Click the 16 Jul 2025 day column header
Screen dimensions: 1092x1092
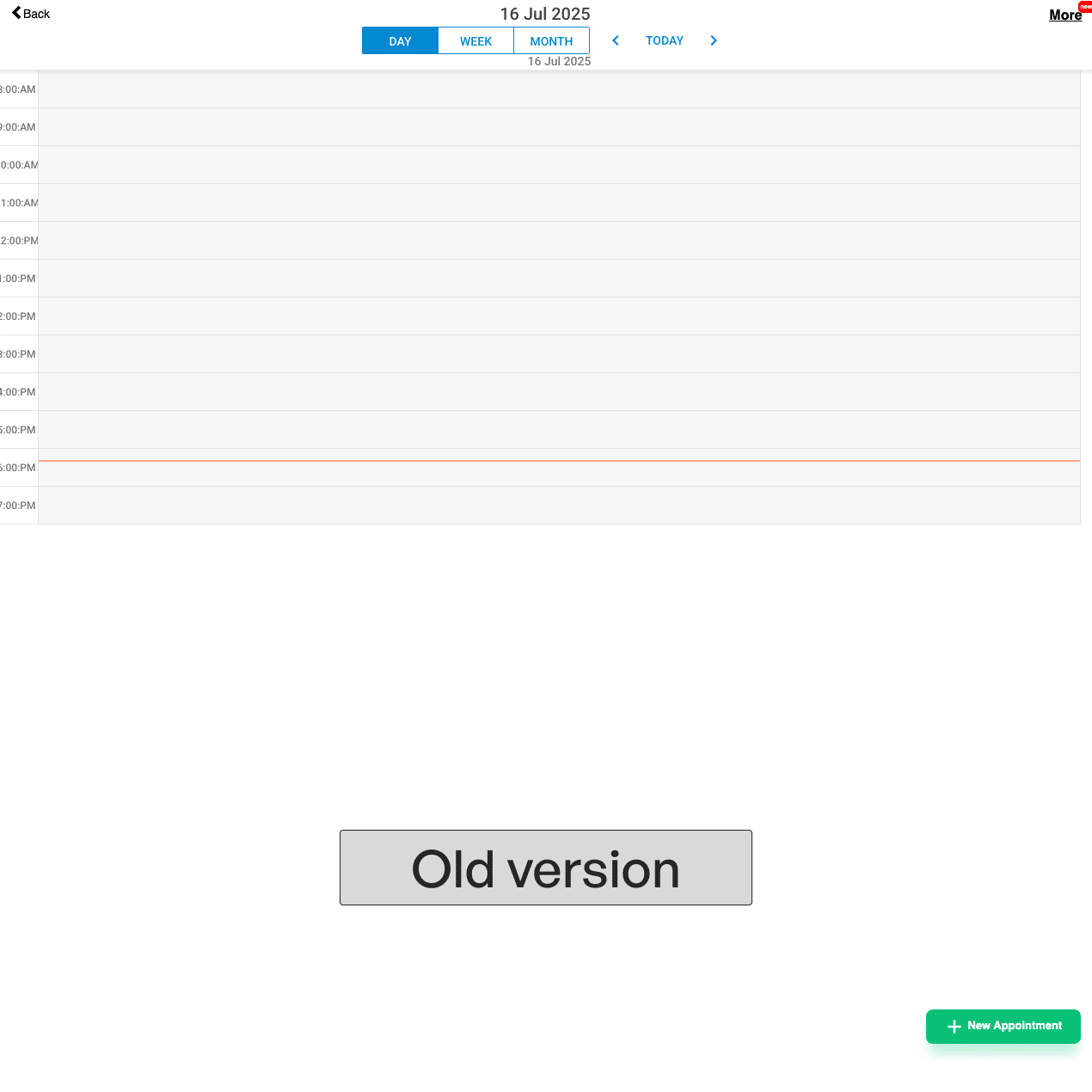tap(559, 62)
